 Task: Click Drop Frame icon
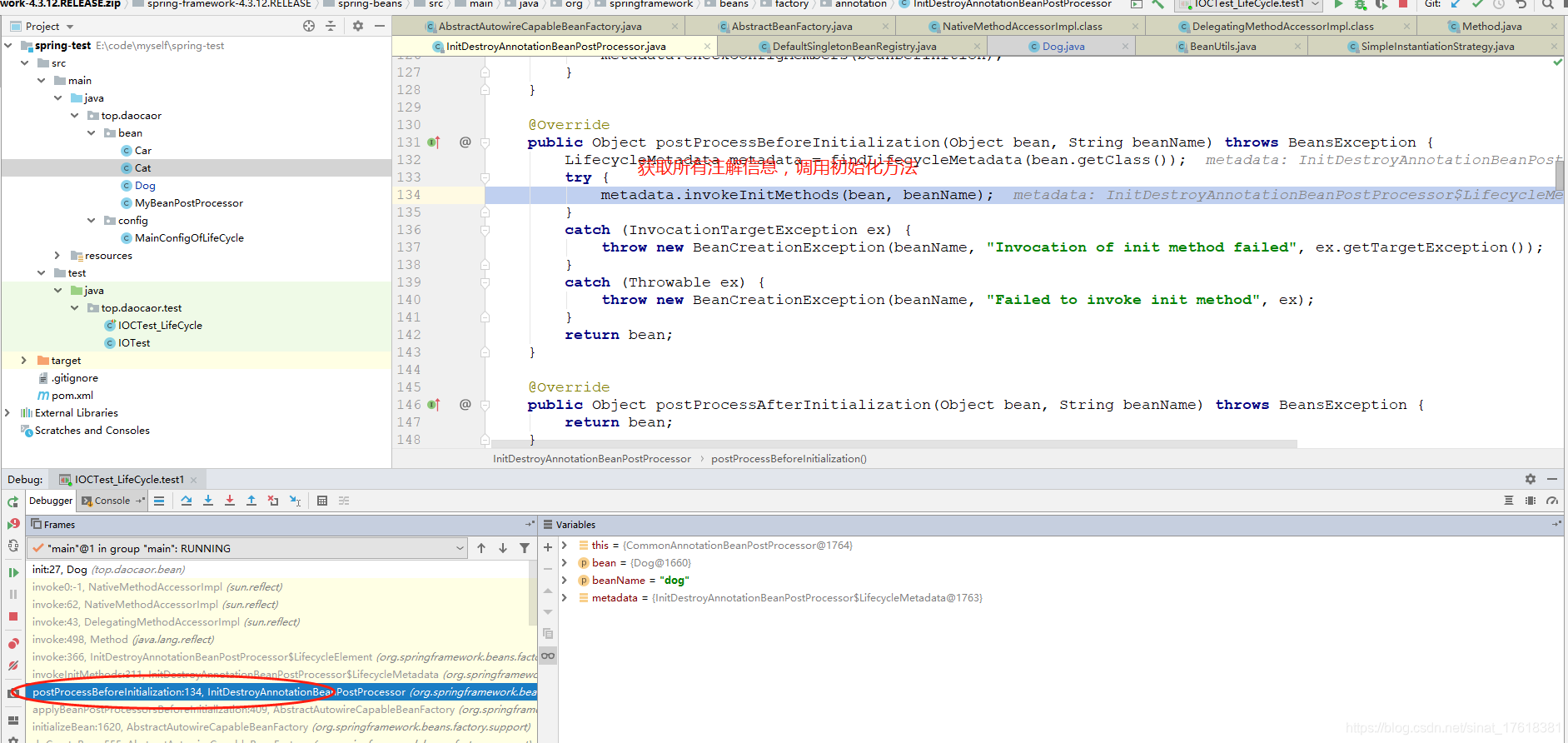(273, 501)
